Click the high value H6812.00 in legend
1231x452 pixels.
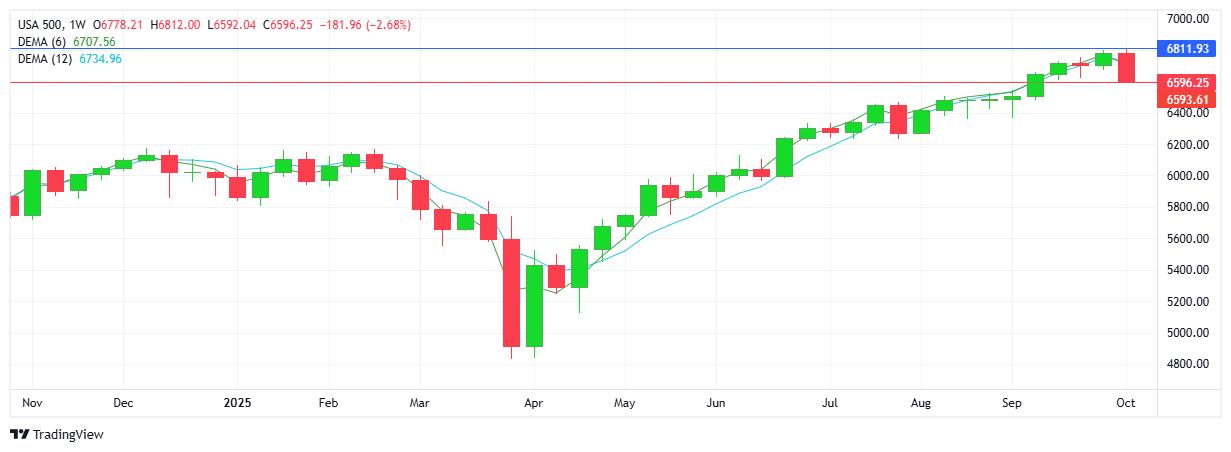tap(176, 24)
